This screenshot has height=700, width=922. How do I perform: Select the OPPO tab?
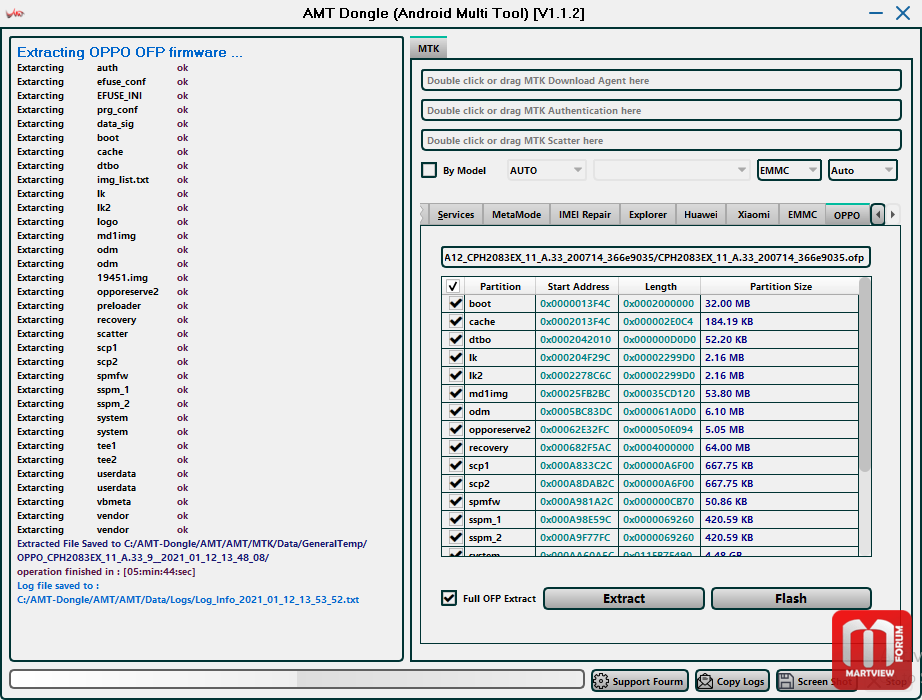click(x=847, y=215)
